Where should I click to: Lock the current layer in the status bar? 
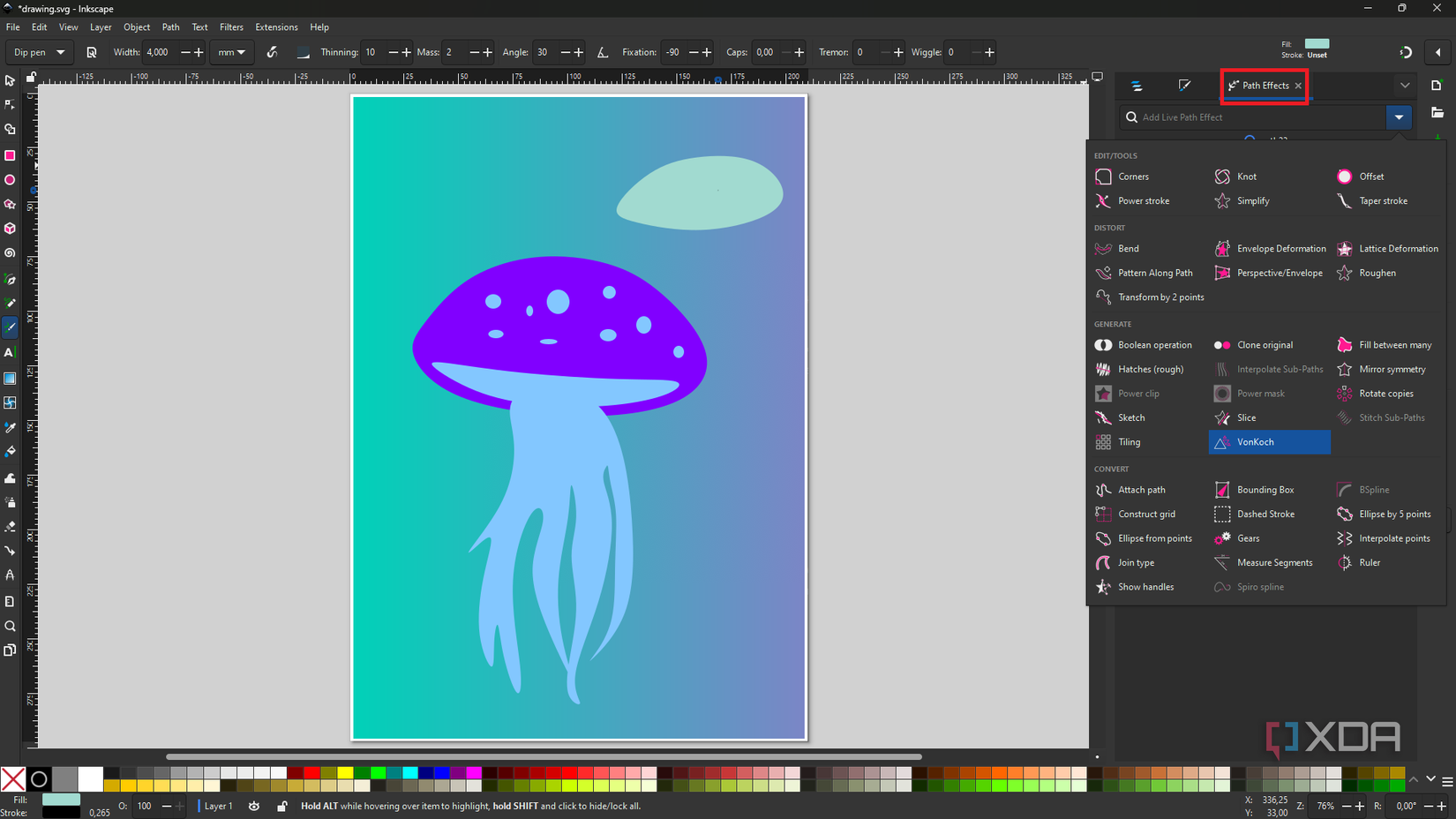click(281, 806)
